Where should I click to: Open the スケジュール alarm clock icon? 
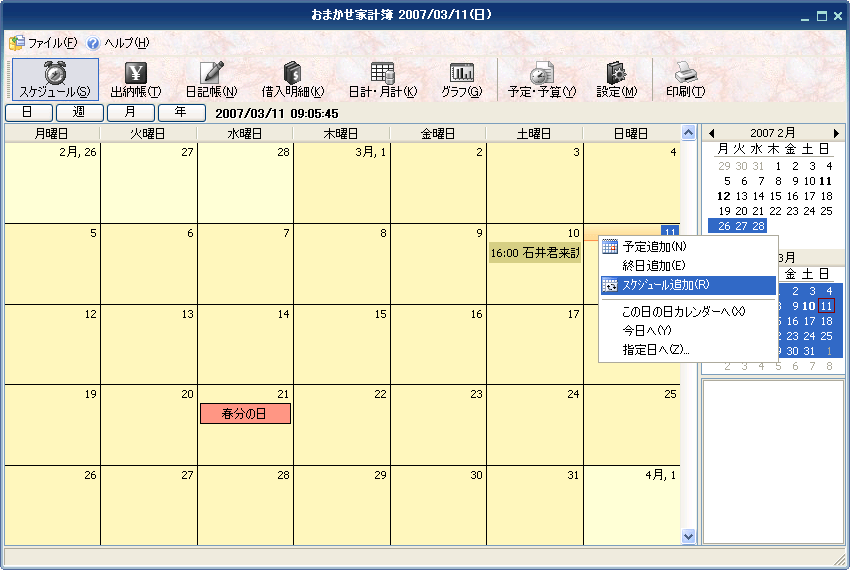coord(55,73)
